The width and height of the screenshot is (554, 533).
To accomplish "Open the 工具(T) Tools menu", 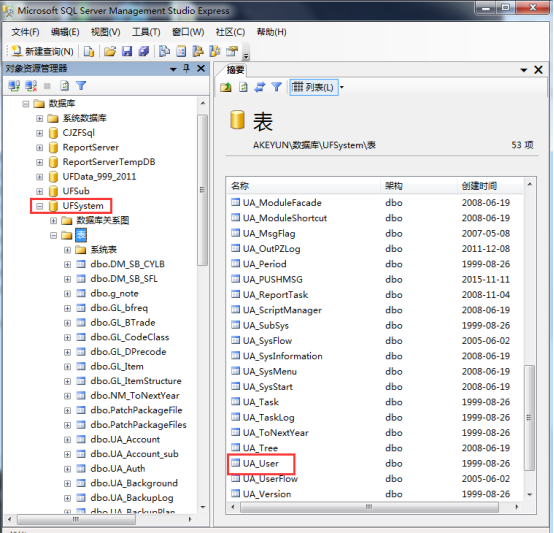I will click(x=146, y=32).
